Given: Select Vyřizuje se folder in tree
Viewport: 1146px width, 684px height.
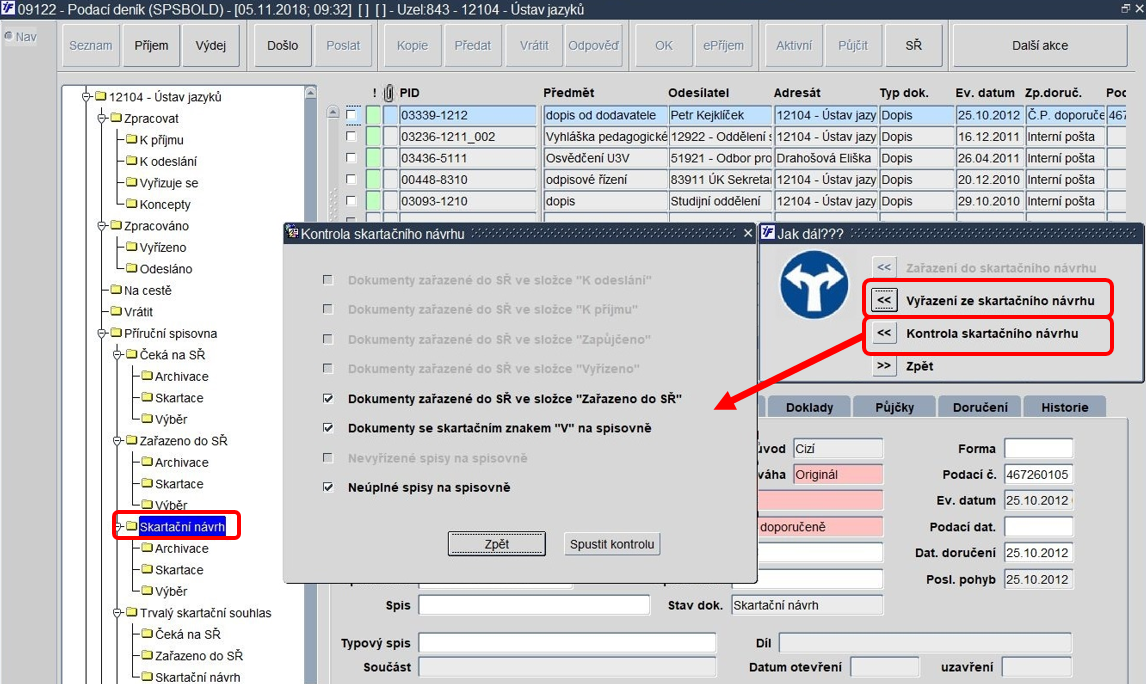Looking at the screenshot, I should [169, 183].
